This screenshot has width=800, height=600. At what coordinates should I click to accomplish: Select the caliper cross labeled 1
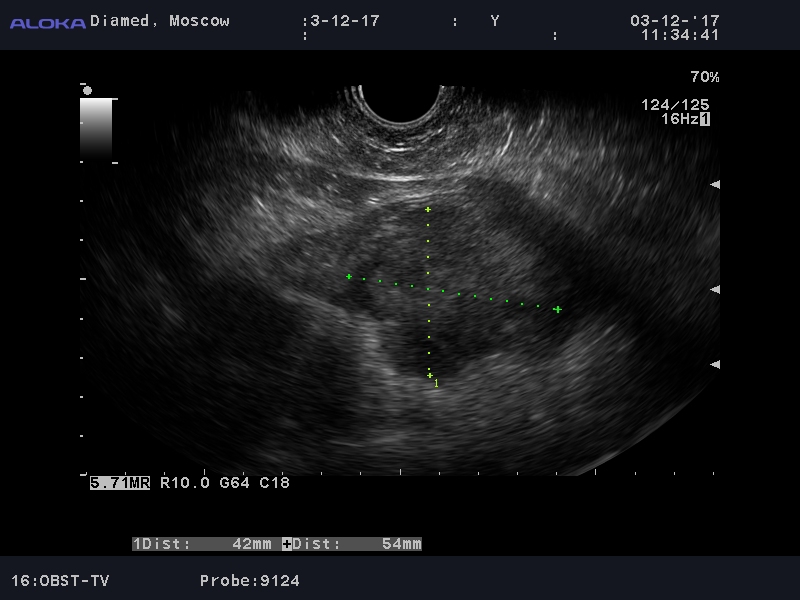(430, 376)
